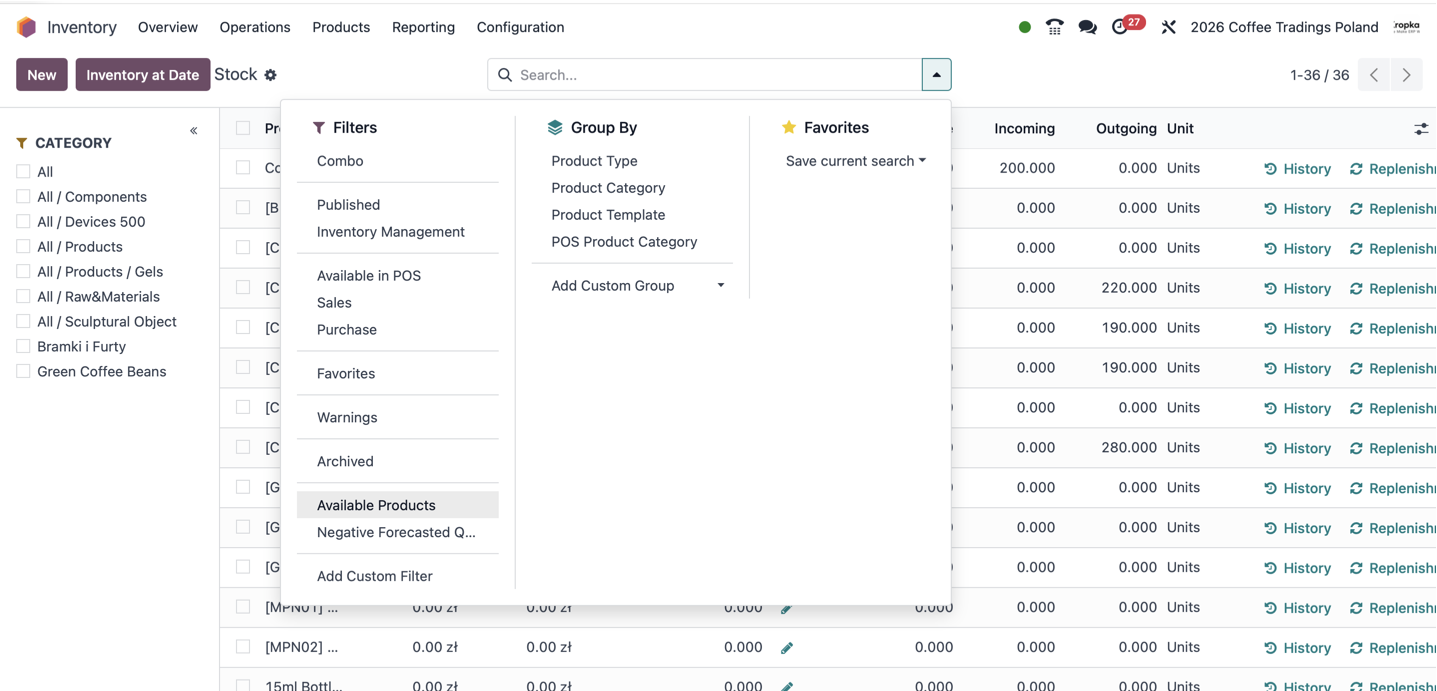Open the user avatar menu
Viewport: 1437px width, 691px height.
click(x=1407, y=27)
